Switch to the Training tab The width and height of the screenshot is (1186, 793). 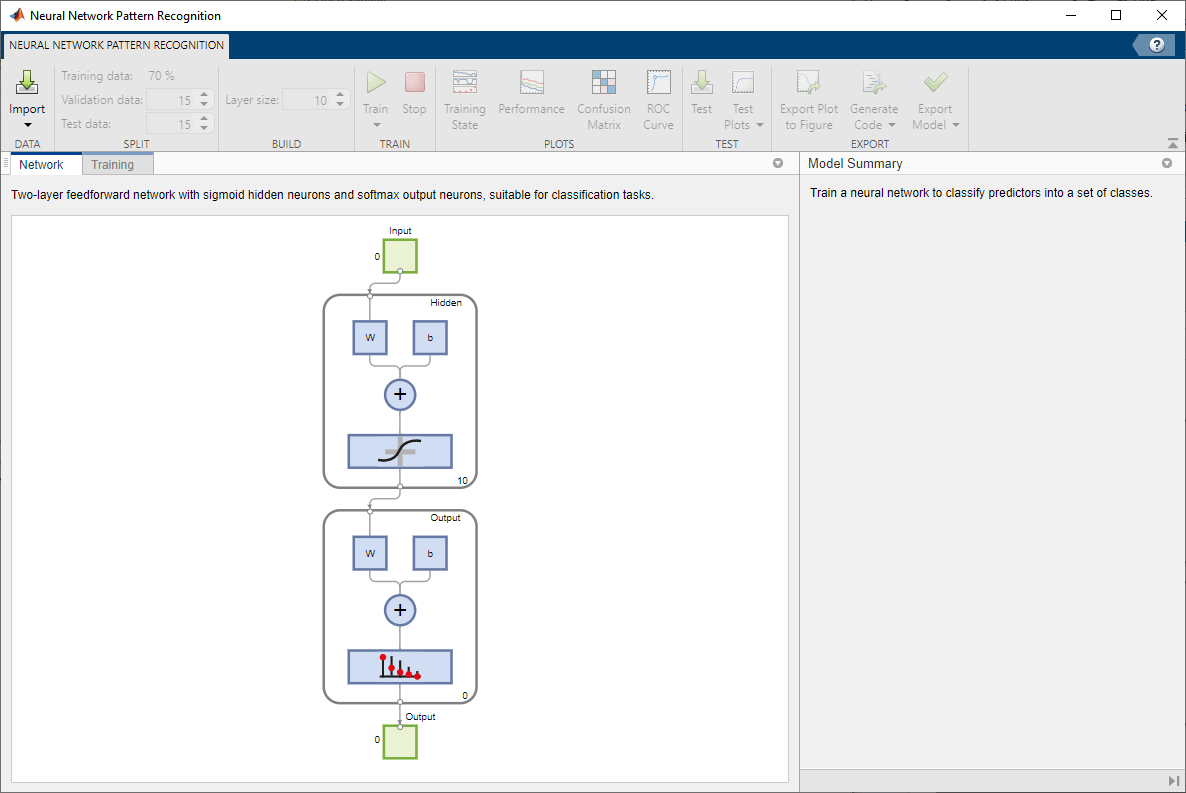click(117, 163)
